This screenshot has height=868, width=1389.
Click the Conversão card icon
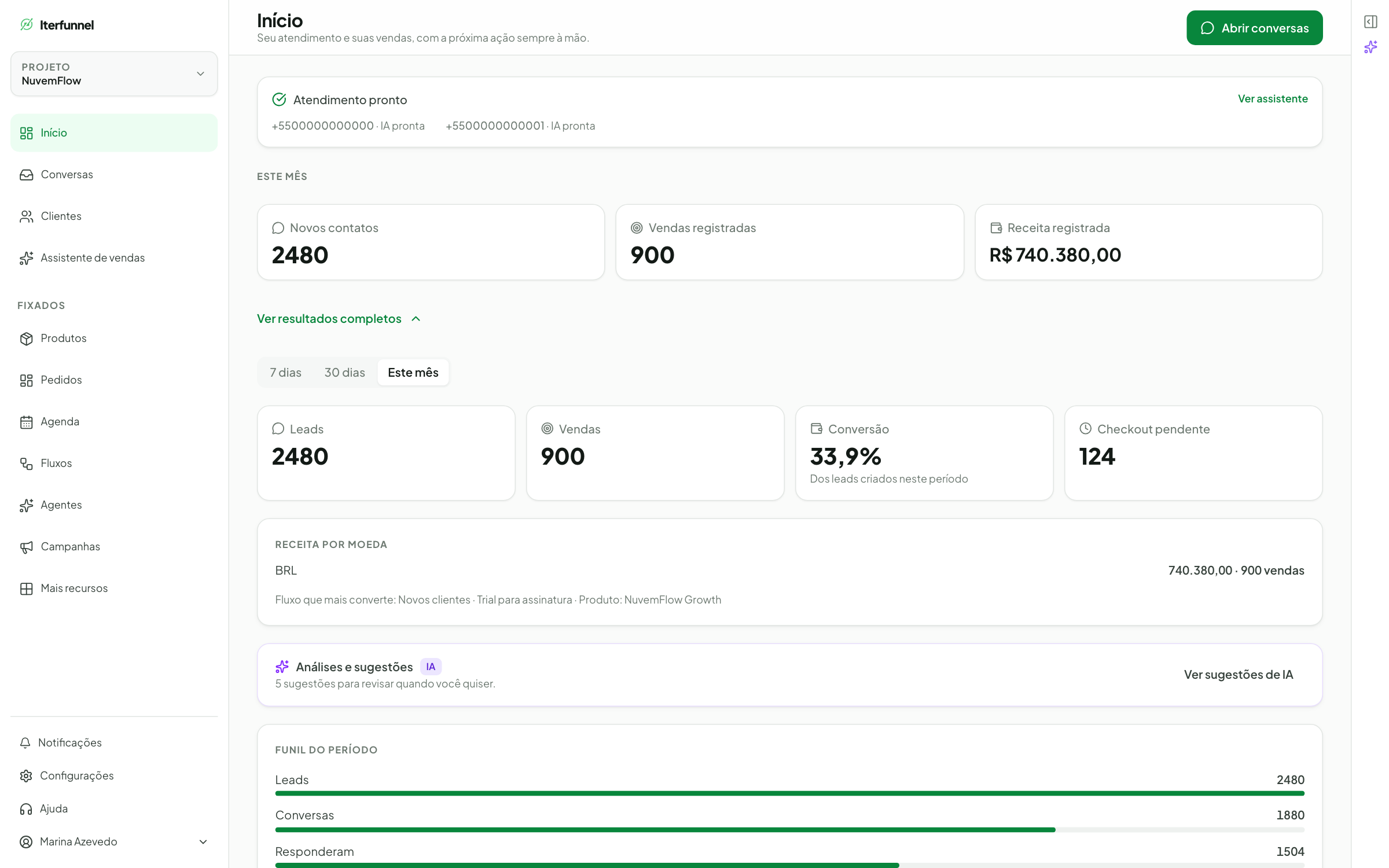pos(817,429)
